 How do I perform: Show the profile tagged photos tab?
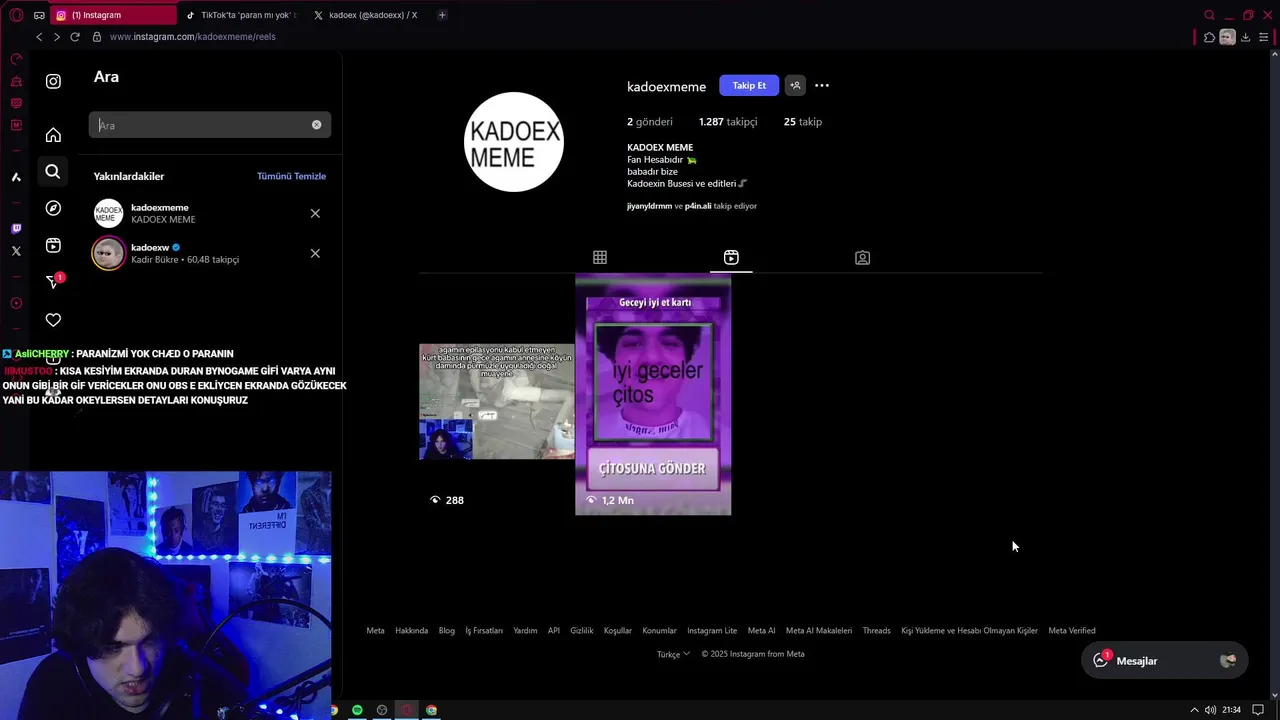tap(862, 258)
